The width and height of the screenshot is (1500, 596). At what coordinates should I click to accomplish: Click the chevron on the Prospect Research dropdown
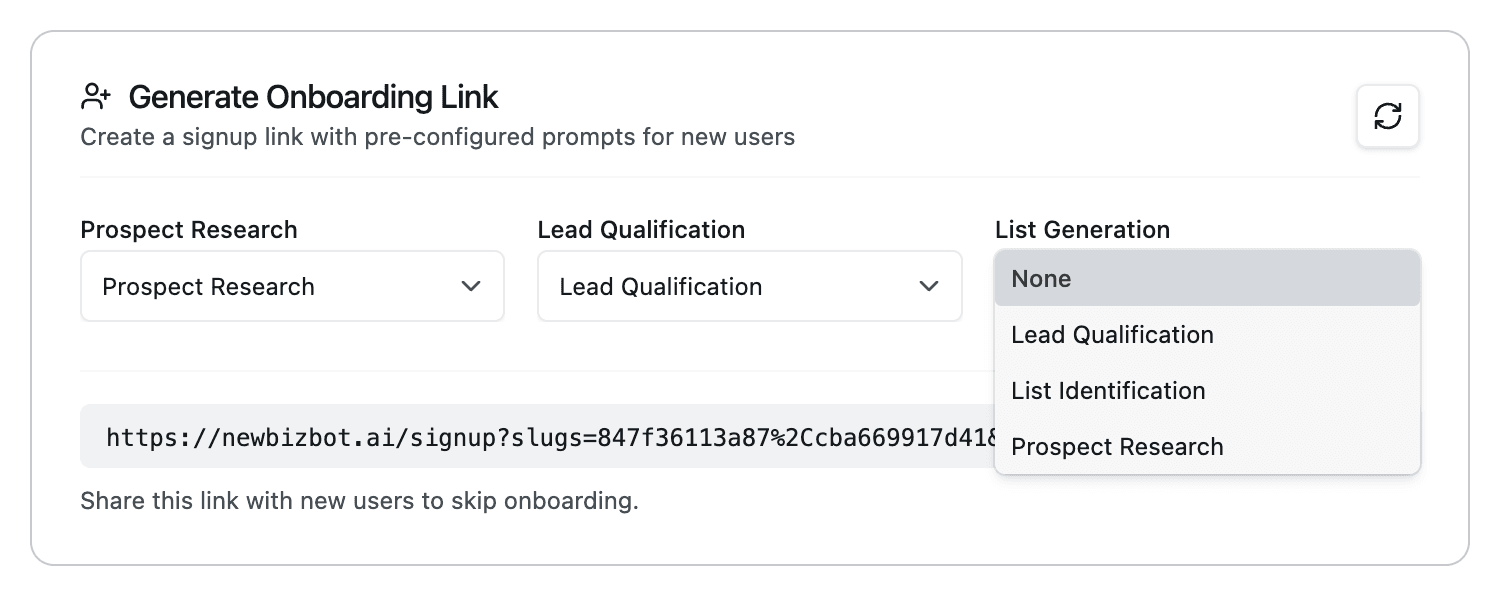pos(471,286)
